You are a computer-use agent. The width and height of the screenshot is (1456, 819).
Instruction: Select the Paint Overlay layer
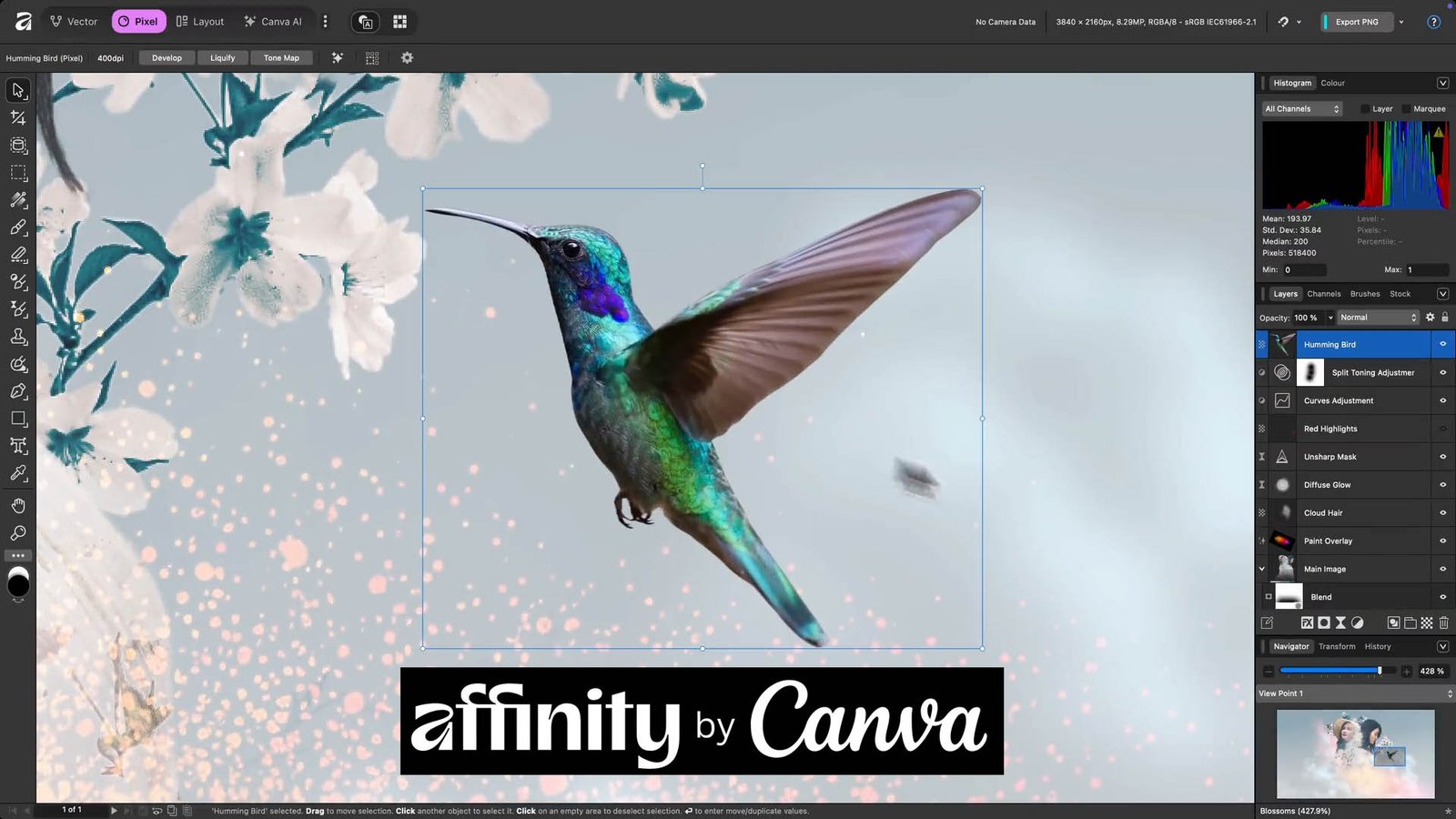click(1328, 541)
